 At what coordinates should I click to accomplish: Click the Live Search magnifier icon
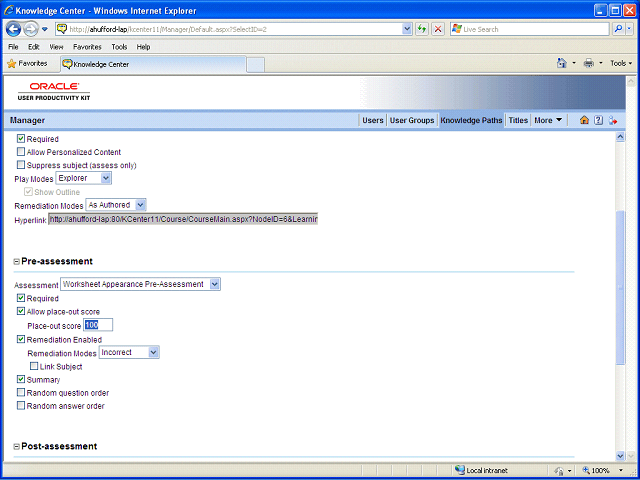click(618, 29)
